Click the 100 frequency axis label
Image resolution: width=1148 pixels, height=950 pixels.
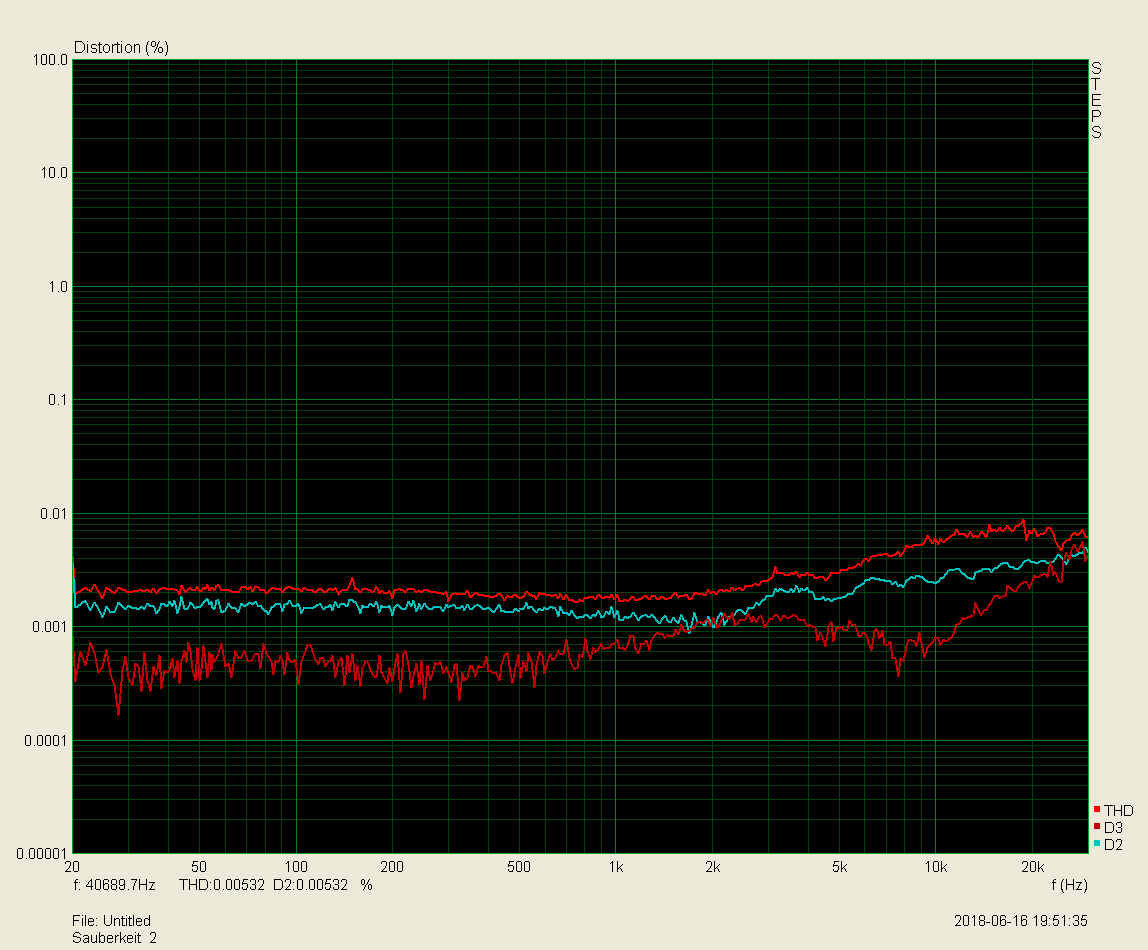(x=296, y=867)
